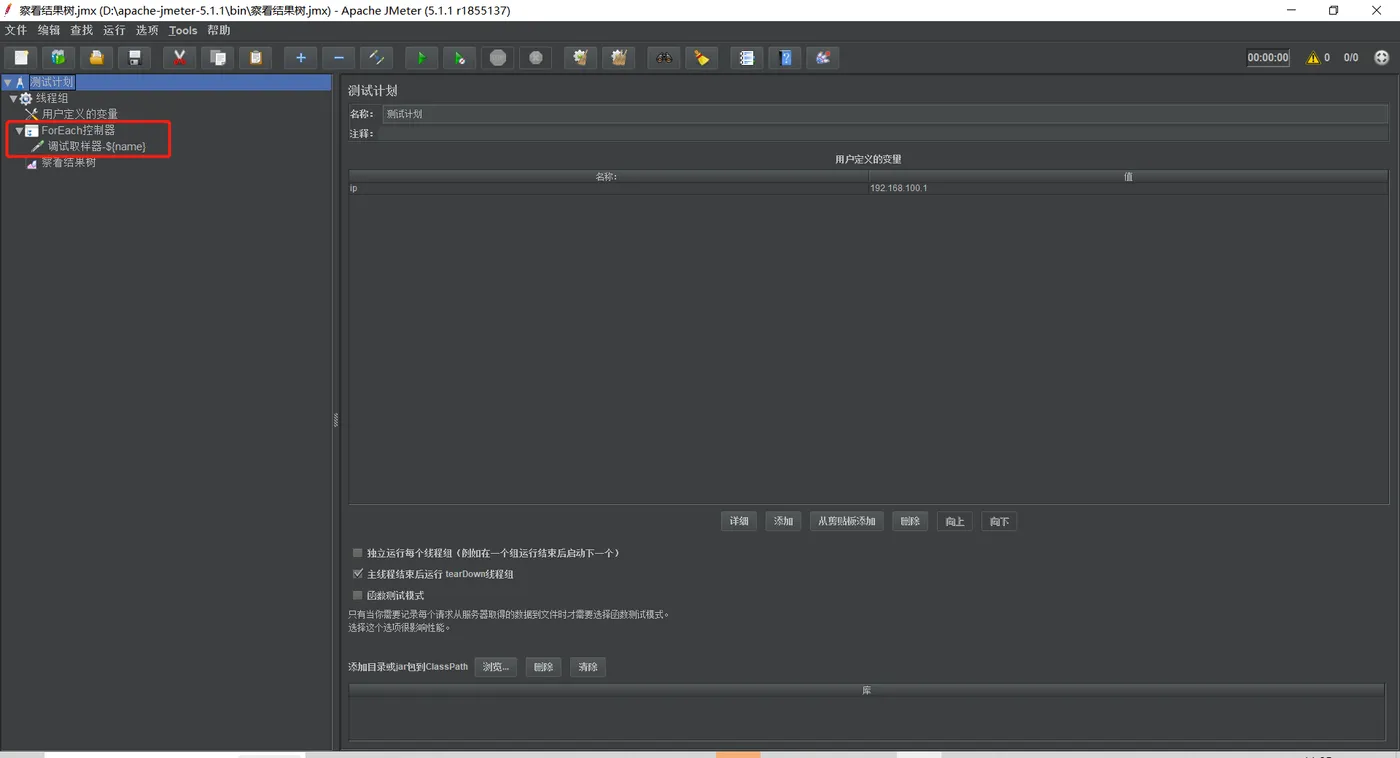This screenshot has width=1400, height=758.
Task: Start the test with the green play icon
Action: pos(421,58)
